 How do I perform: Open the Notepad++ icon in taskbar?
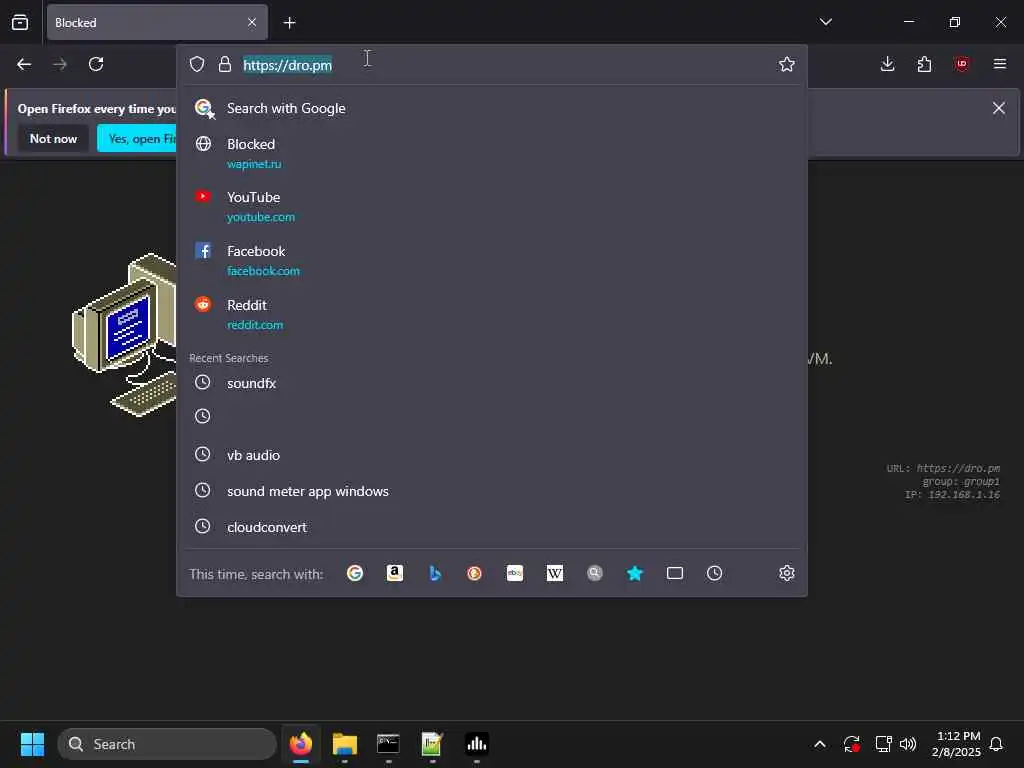(432, 744)
